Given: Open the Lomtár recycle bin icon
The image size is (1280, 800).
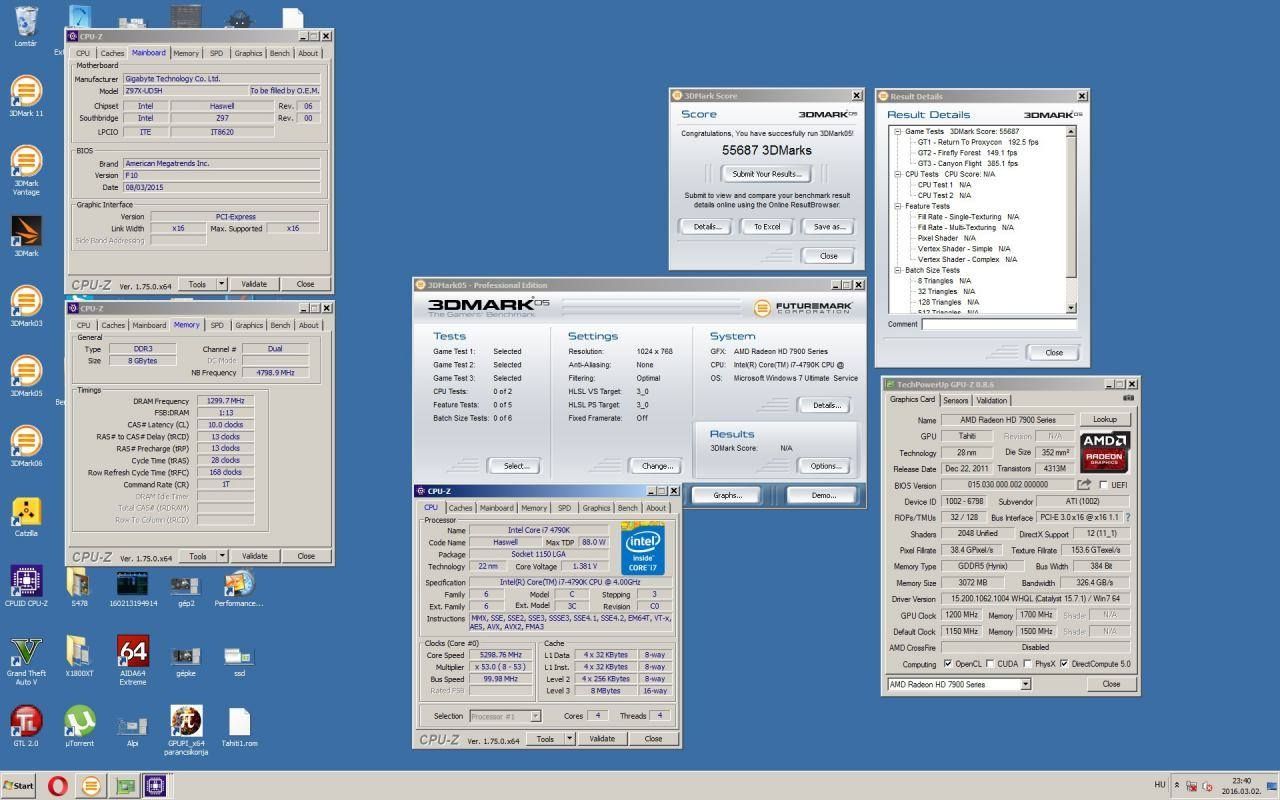Looking at the screenshot, I should coord(26,22).
